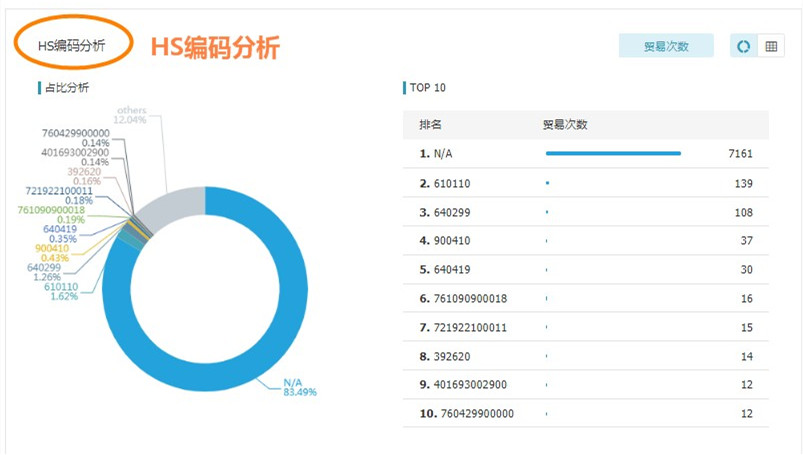Select the row labeled 8. 392620
The image size is (803, 455).
pyautogui.click(x=586, y=356)
